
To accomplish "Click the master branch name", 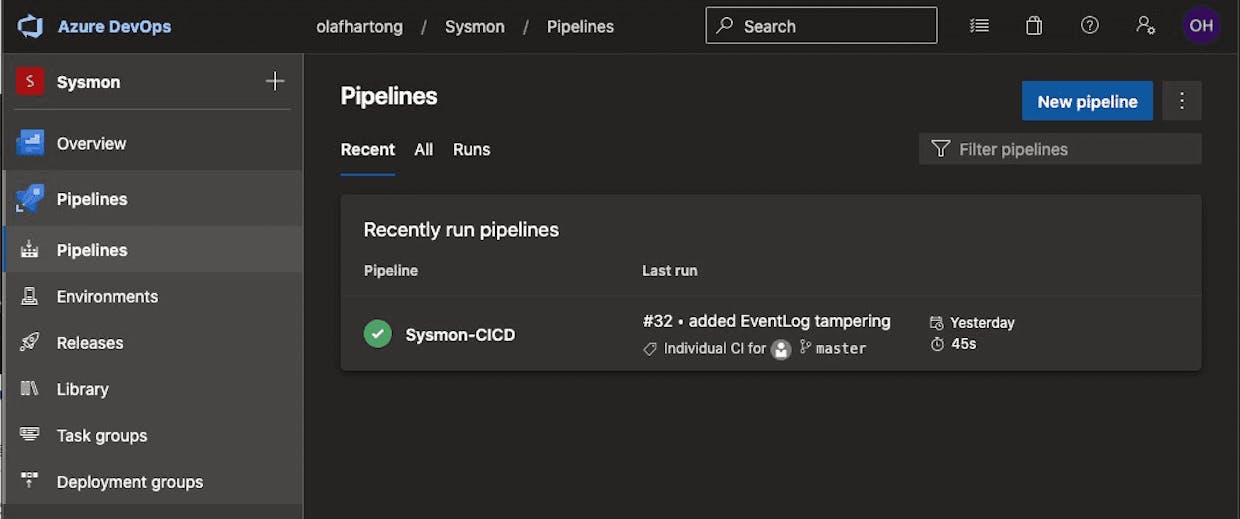I will [841, 349].
